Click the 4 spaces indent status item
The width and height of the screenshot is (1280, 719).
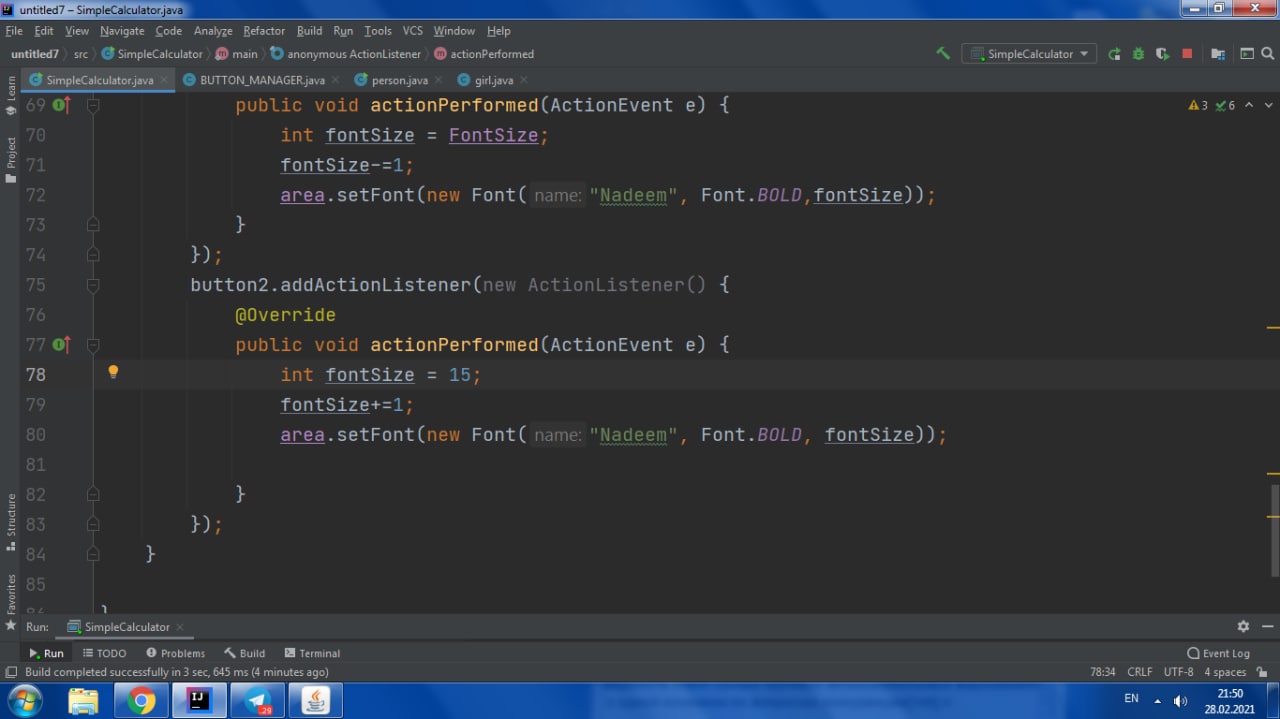click(1225, 672)
